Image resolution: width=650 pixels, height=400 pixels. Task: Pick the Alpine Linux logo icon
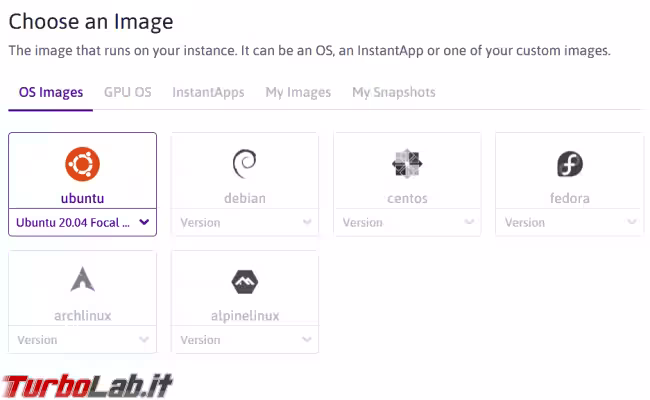[244, 281]
